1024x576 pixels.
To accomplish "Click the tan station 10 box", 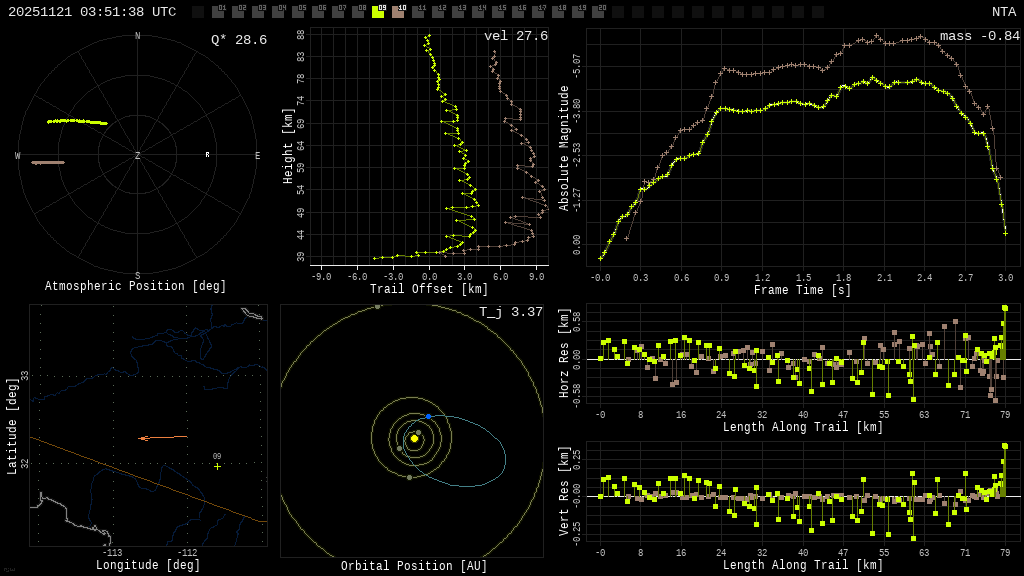I will 398,12.
